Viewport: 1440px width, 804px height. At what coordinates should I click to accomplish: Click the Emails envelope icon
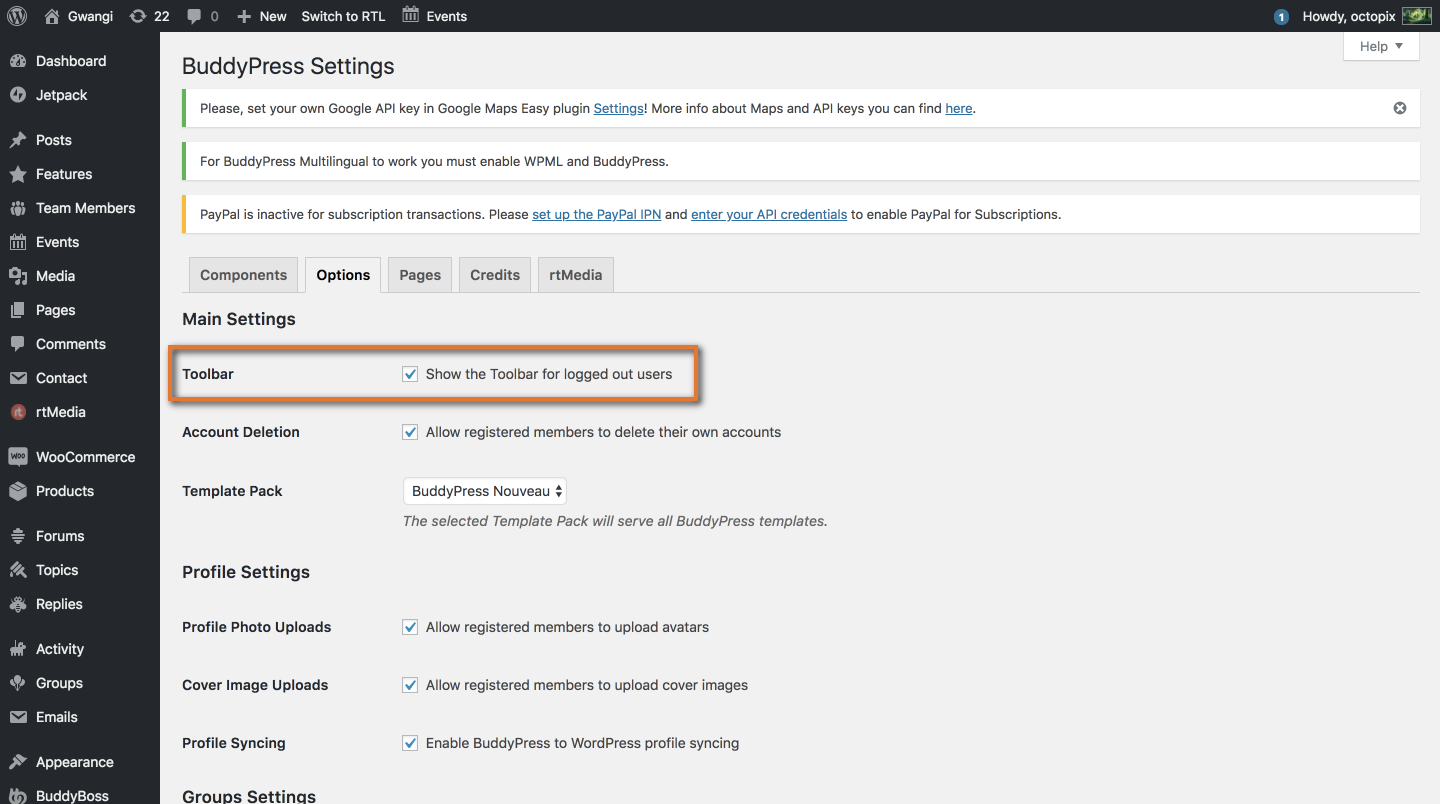18,717
